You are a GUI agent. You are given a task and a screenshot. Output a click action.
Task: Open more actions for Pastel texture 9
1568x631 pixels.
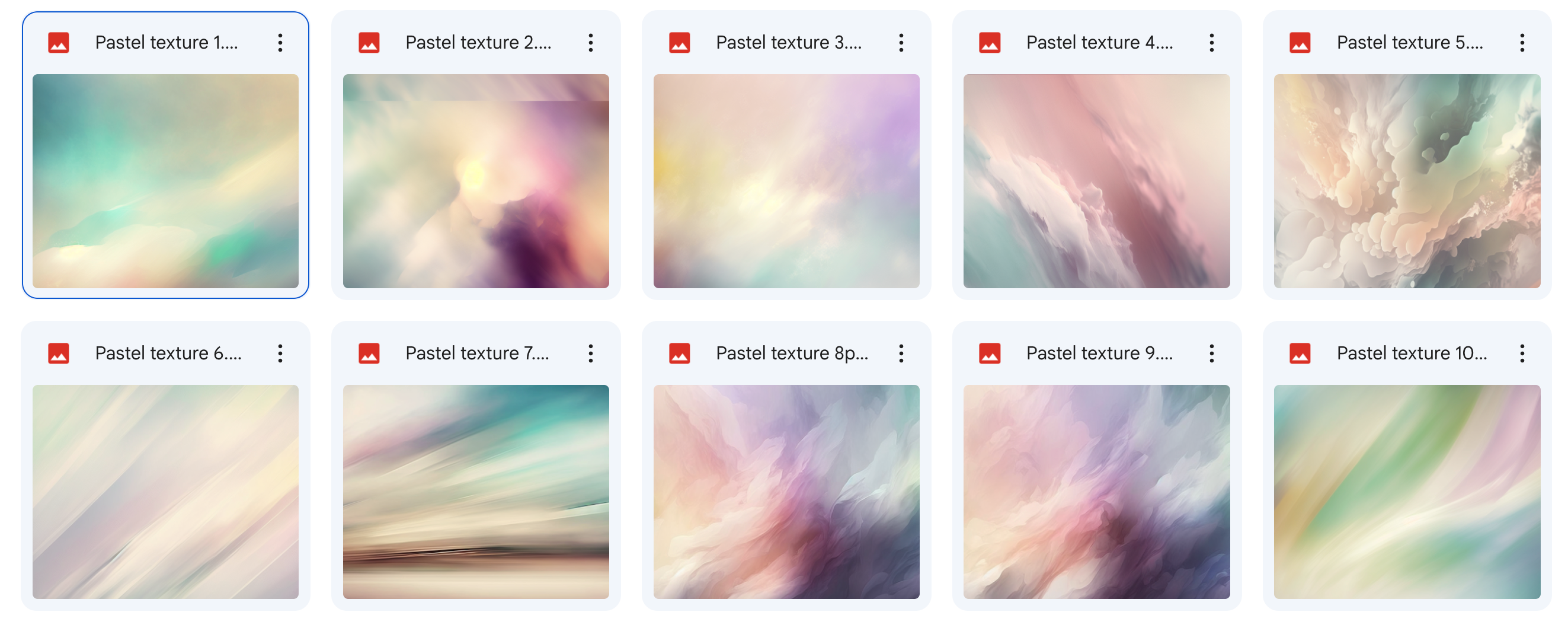[x=1211, y=353]
